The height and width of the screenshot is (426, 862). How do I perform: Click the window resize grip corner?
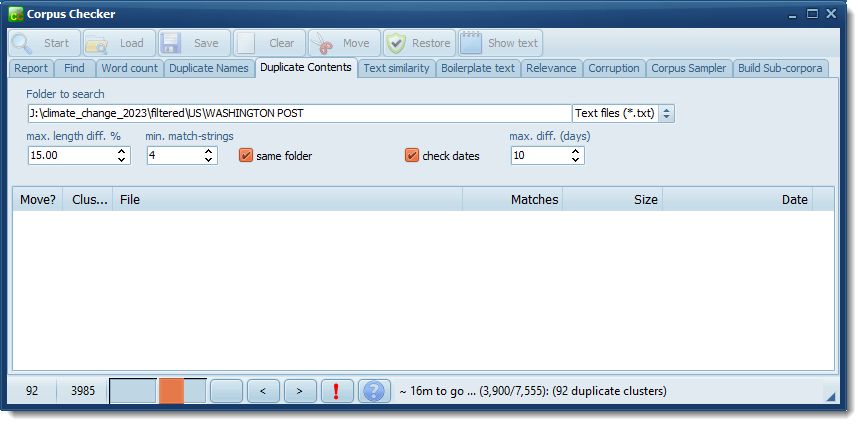point(831,396)
